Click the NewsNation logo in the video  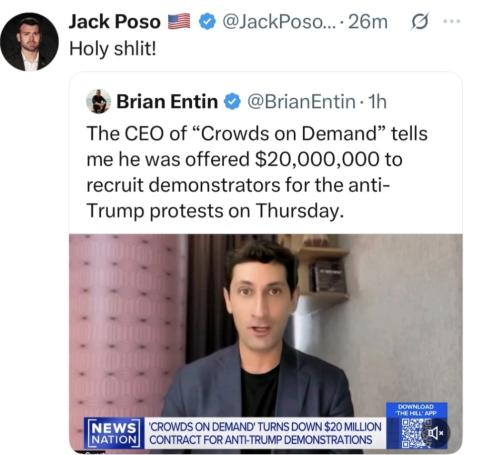(x=114, y=433)
